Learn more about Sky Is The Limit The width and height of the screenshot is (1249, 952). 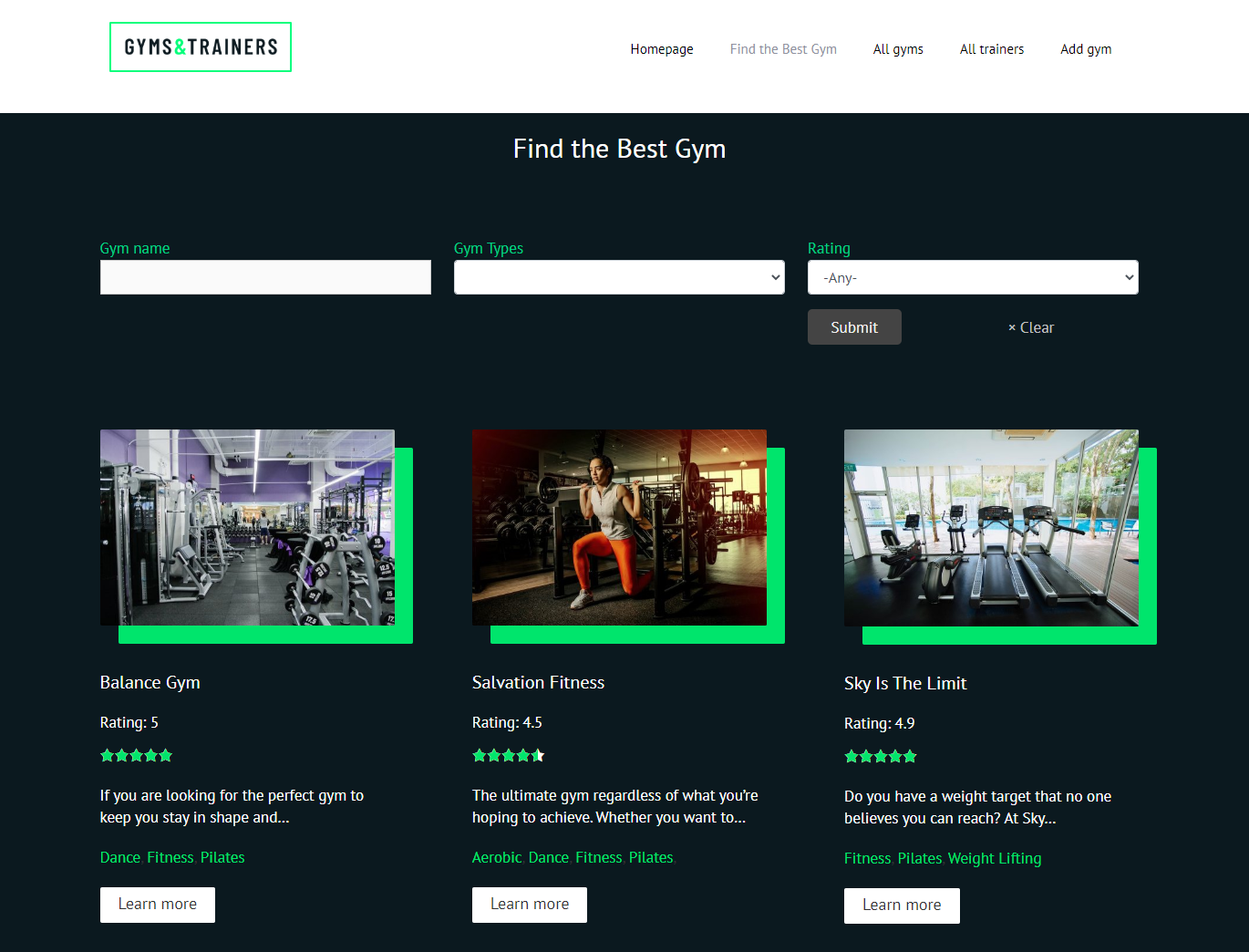tap(902, 905)
